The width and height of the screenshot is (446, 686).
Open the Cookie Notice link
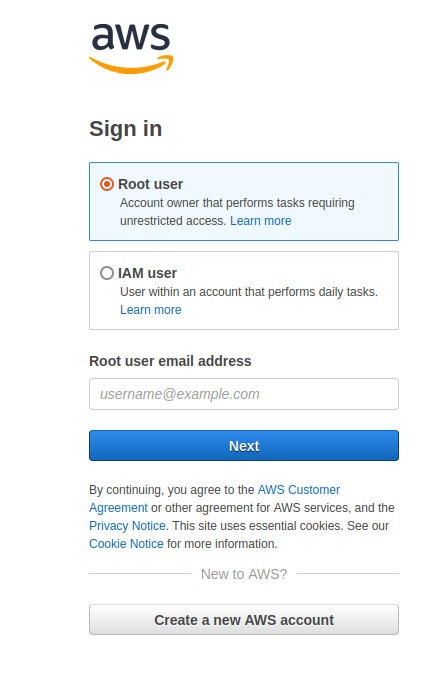point(126,544)
